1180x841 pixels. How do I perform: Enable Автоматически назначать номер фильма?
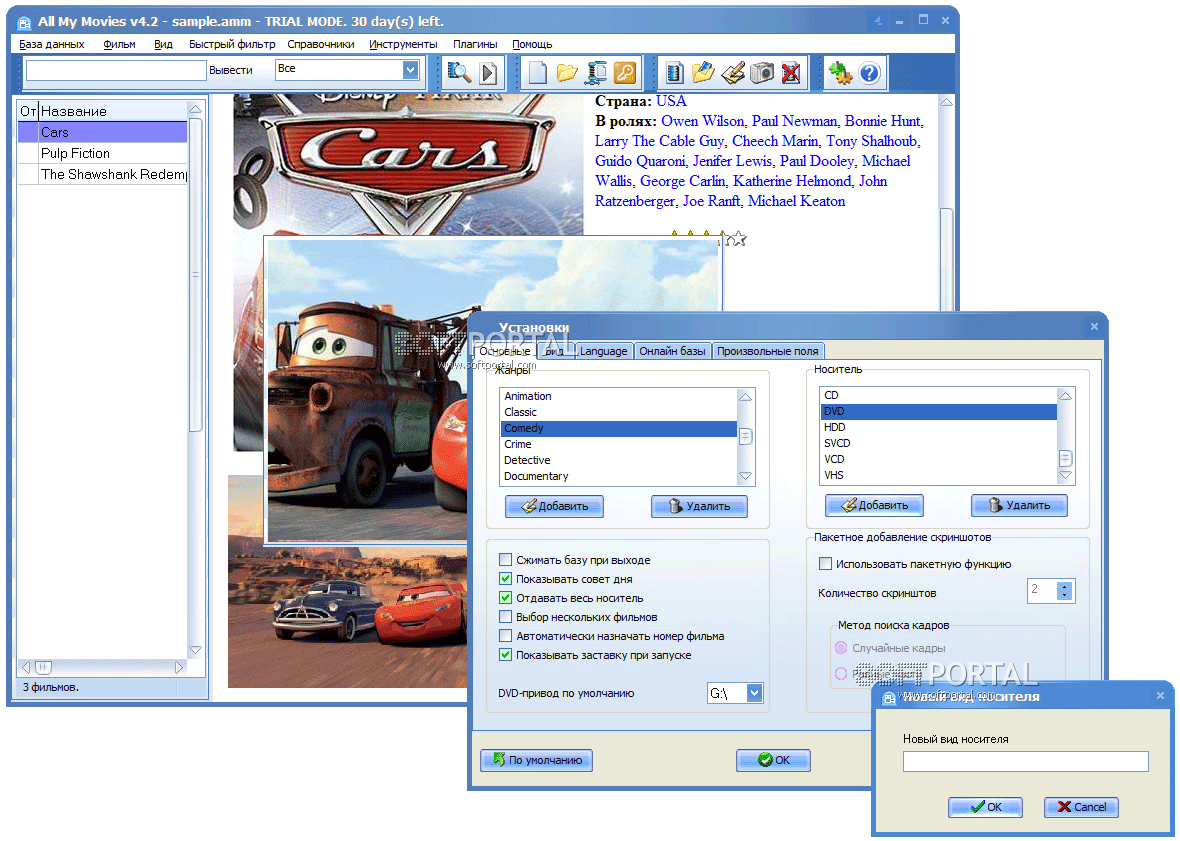[506, 636]
